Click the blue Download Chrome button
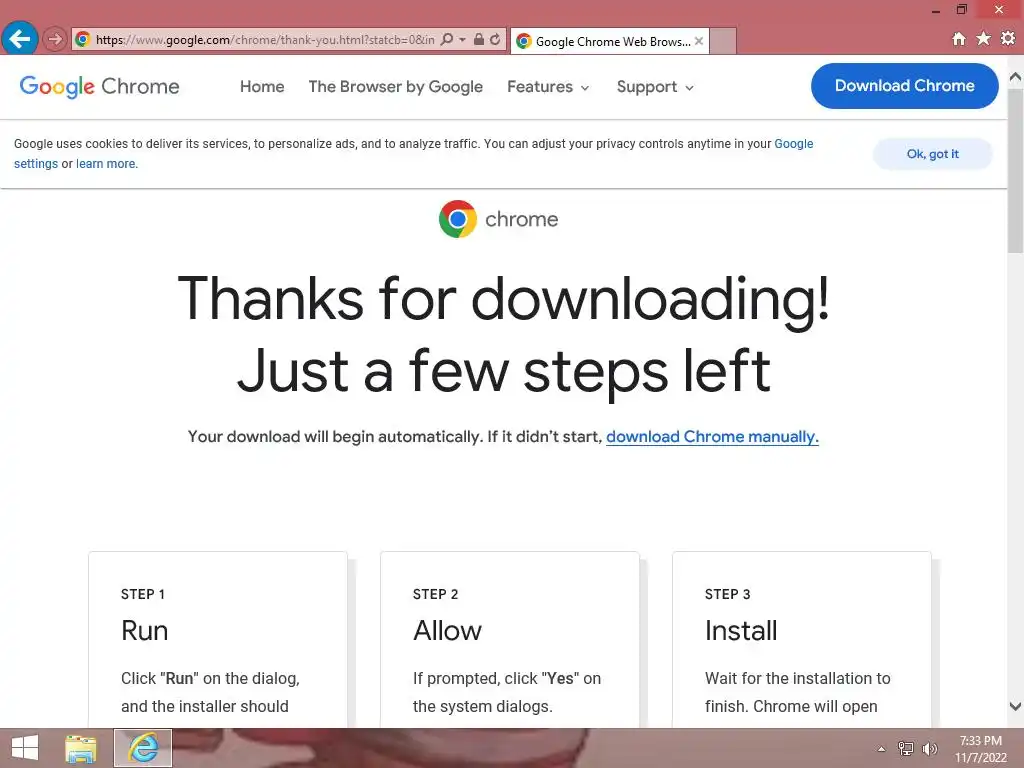This screenshot has width=1024, height=768. pyautogui.click(x=904, y=86)
